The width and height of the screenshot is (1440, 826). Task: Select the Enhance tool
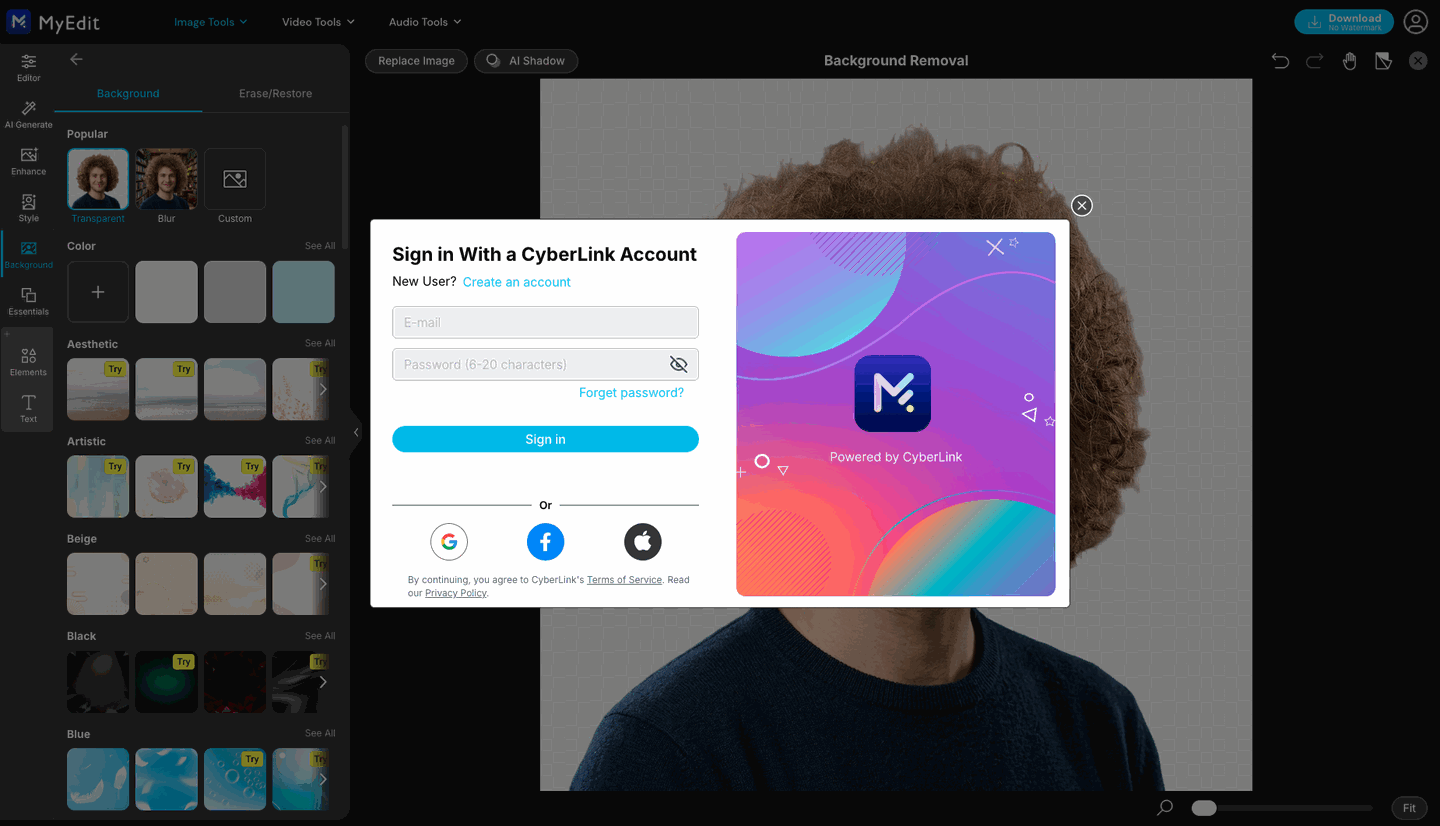28,161
